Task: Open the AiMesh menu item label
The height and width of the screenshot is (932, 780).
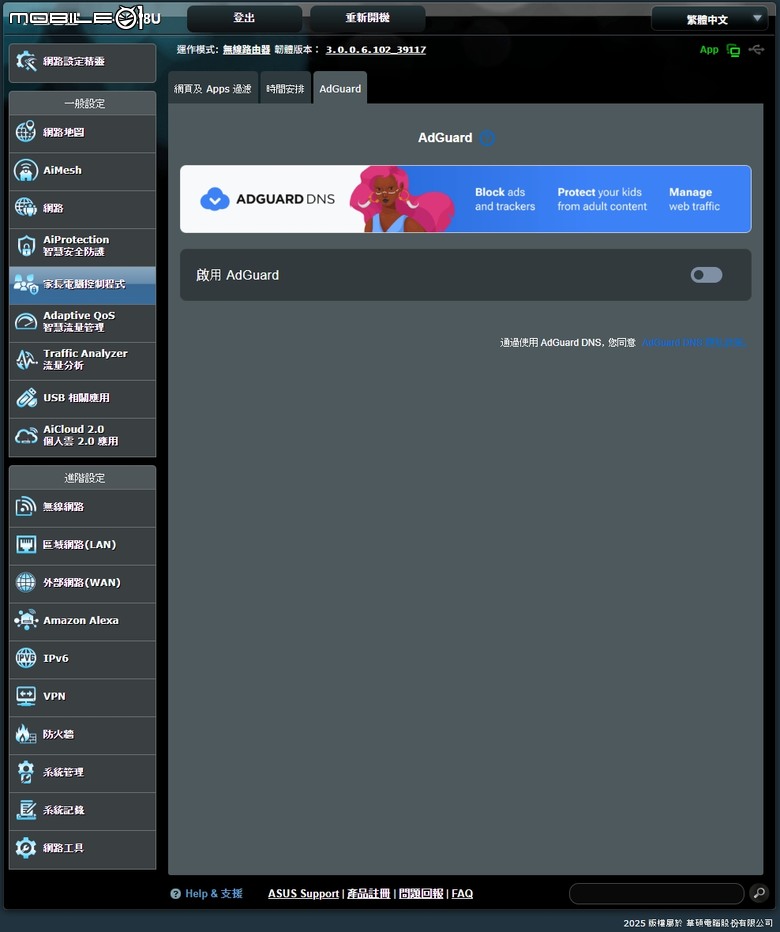Action: (x=62, y=170)
